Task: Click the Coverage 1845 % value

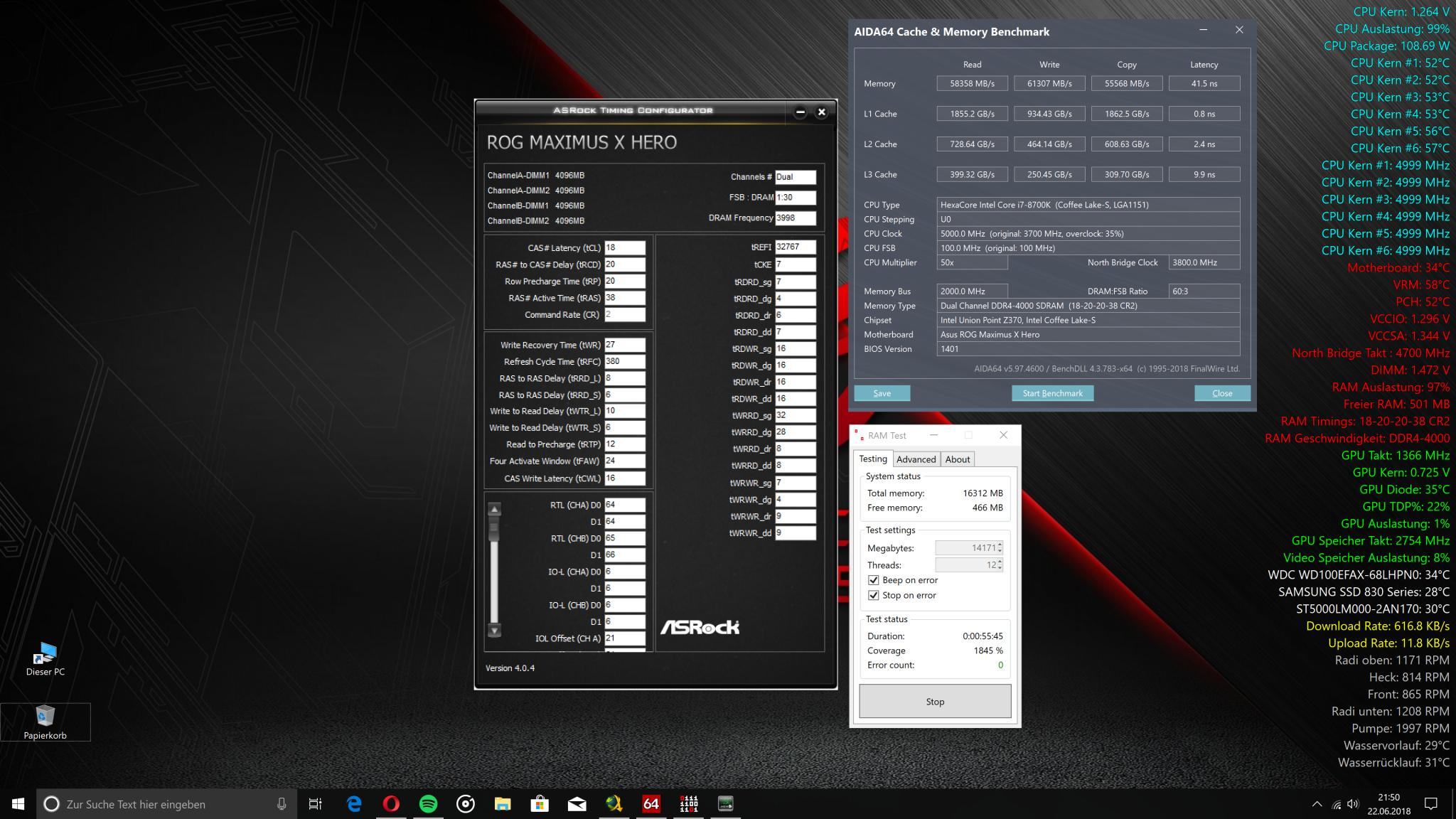Action: point(988,651)
